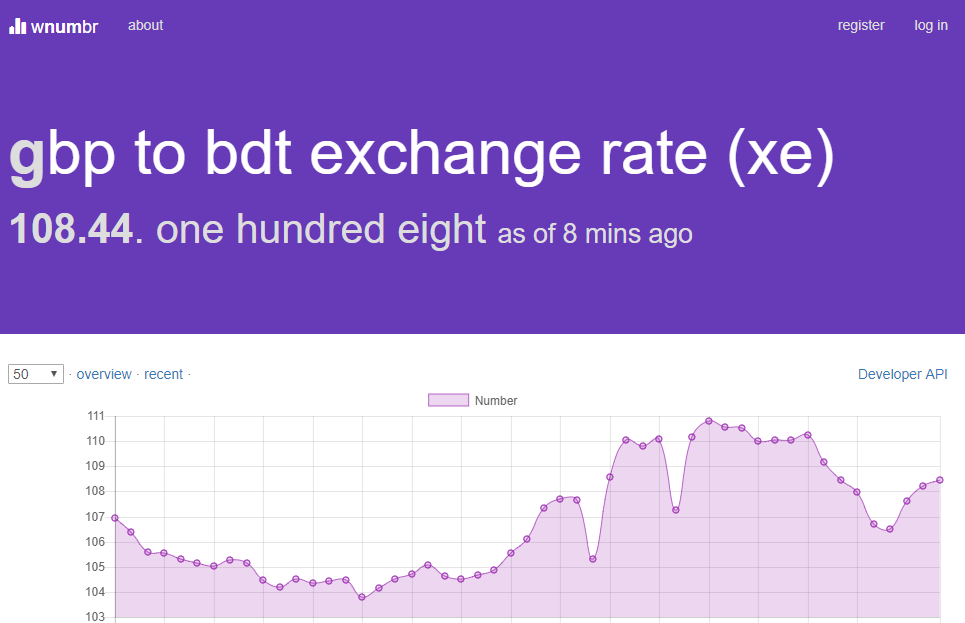Click the last data point at 108.44
This screenshot has width=965, height=623.
pos(940,480)
